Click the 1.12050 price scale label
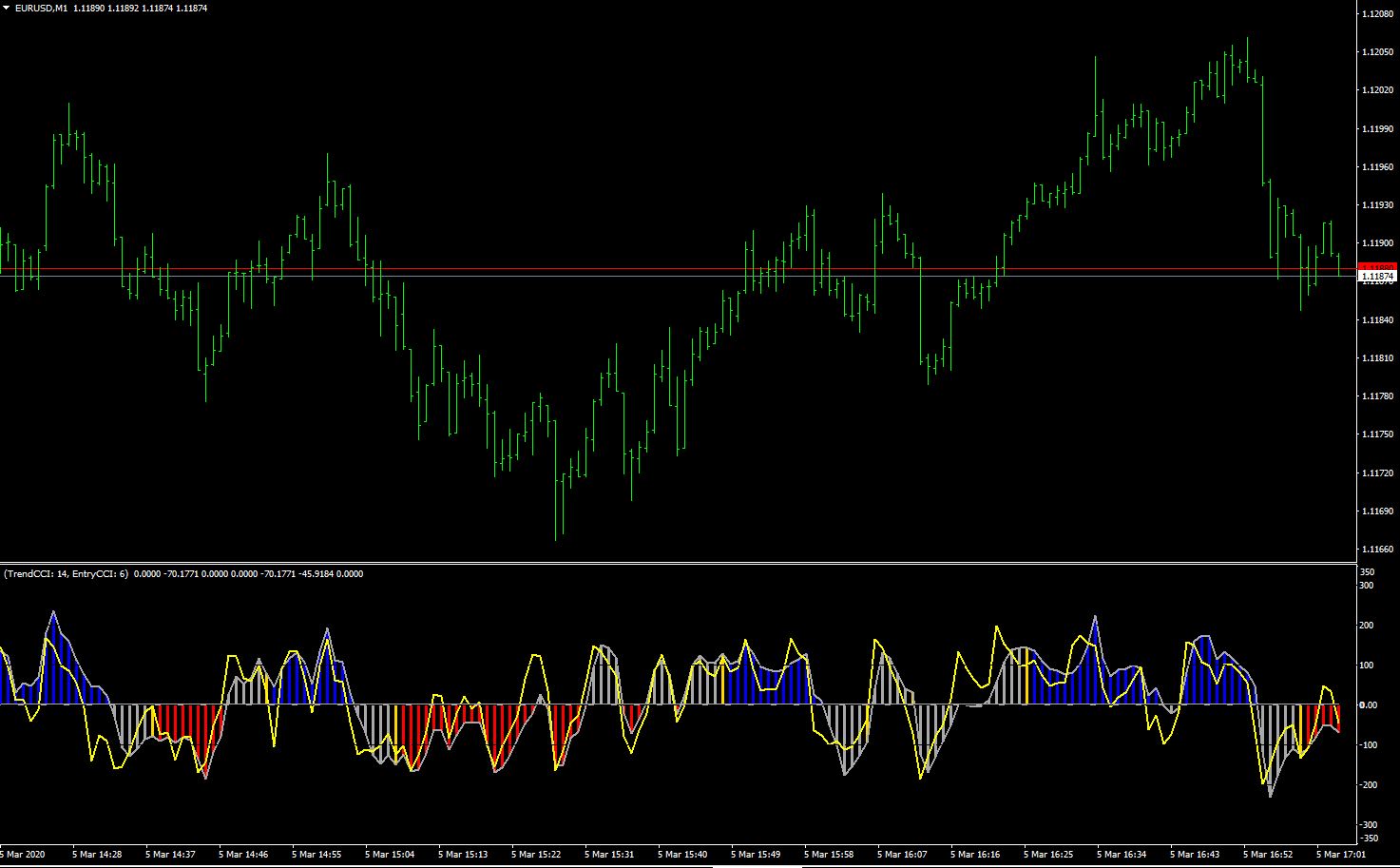Screen dimensions: 1400x868 coord(1377,51)
